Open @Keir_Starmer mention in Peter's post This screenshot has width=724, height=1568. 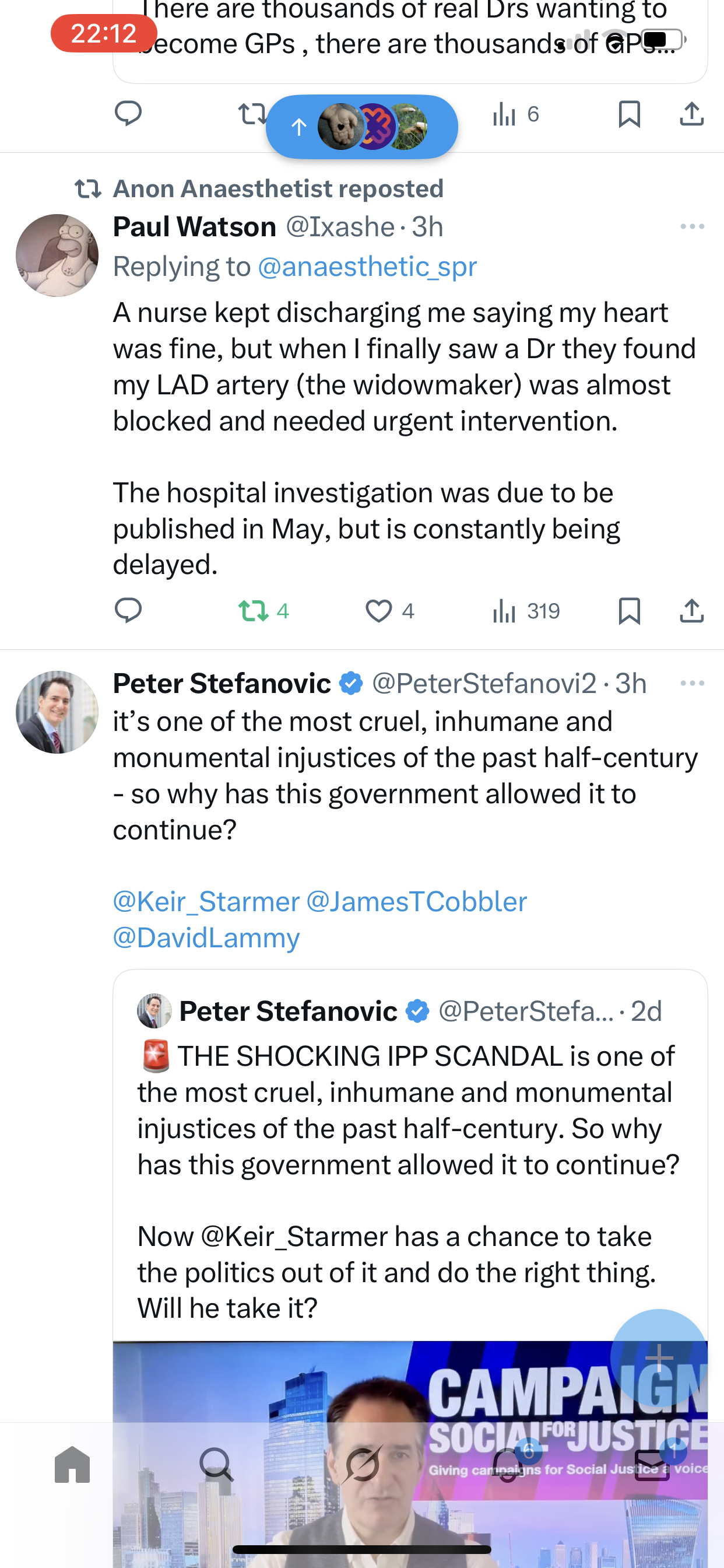206,901
